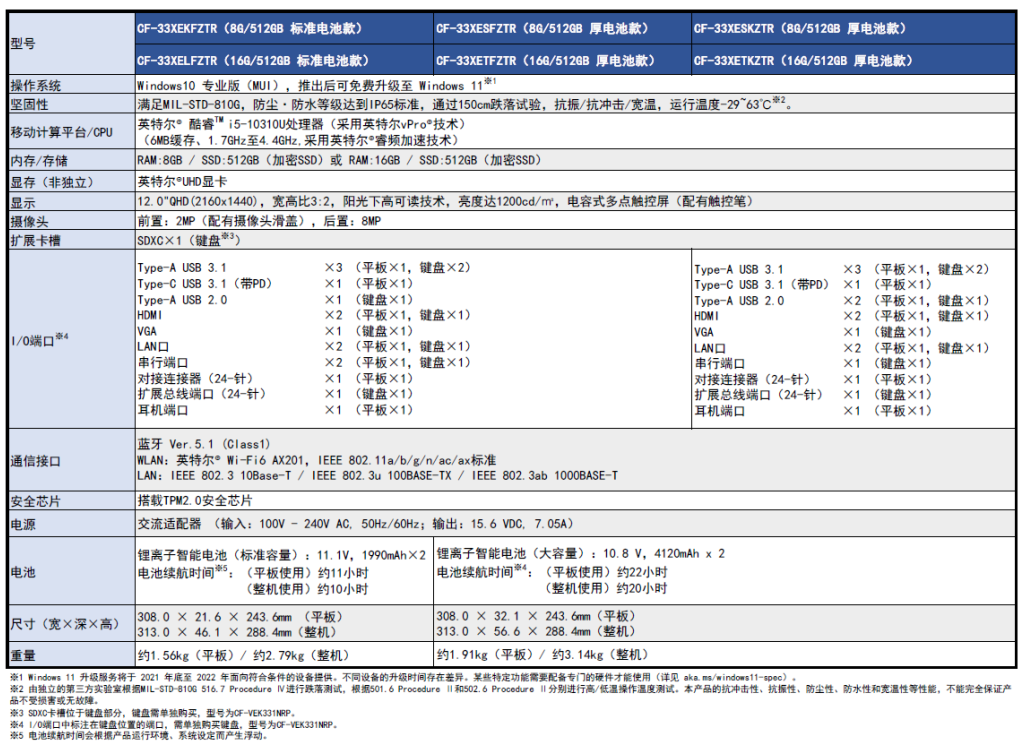Click 308.0 × 21.6 × 243.6mm dimension

click(x=240, y=617)
